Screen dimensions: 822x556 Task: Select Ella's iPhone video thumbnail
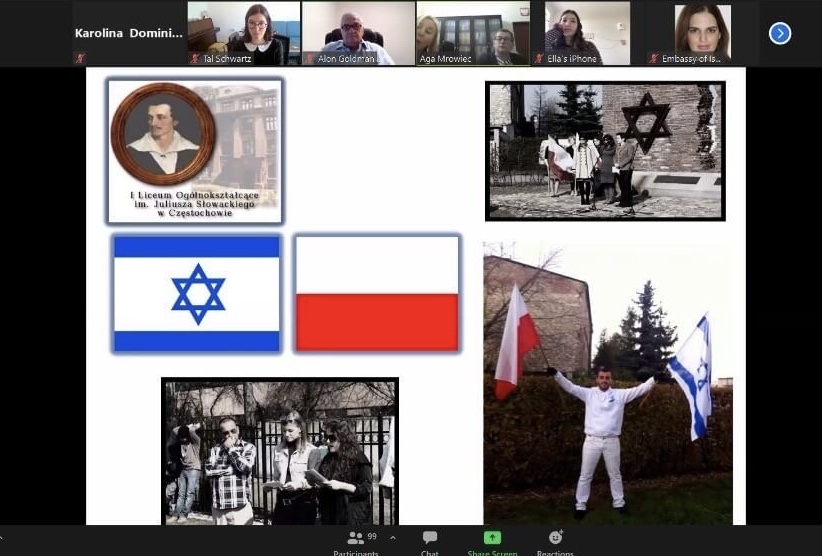point(587,33)
